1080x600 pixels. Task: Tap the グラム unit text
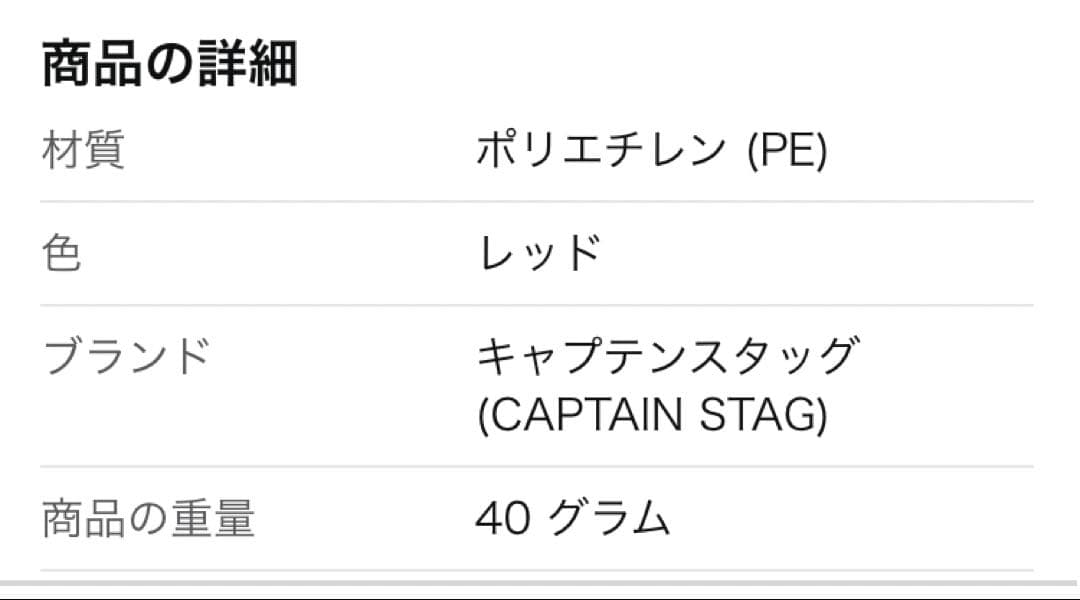[609, 519]
